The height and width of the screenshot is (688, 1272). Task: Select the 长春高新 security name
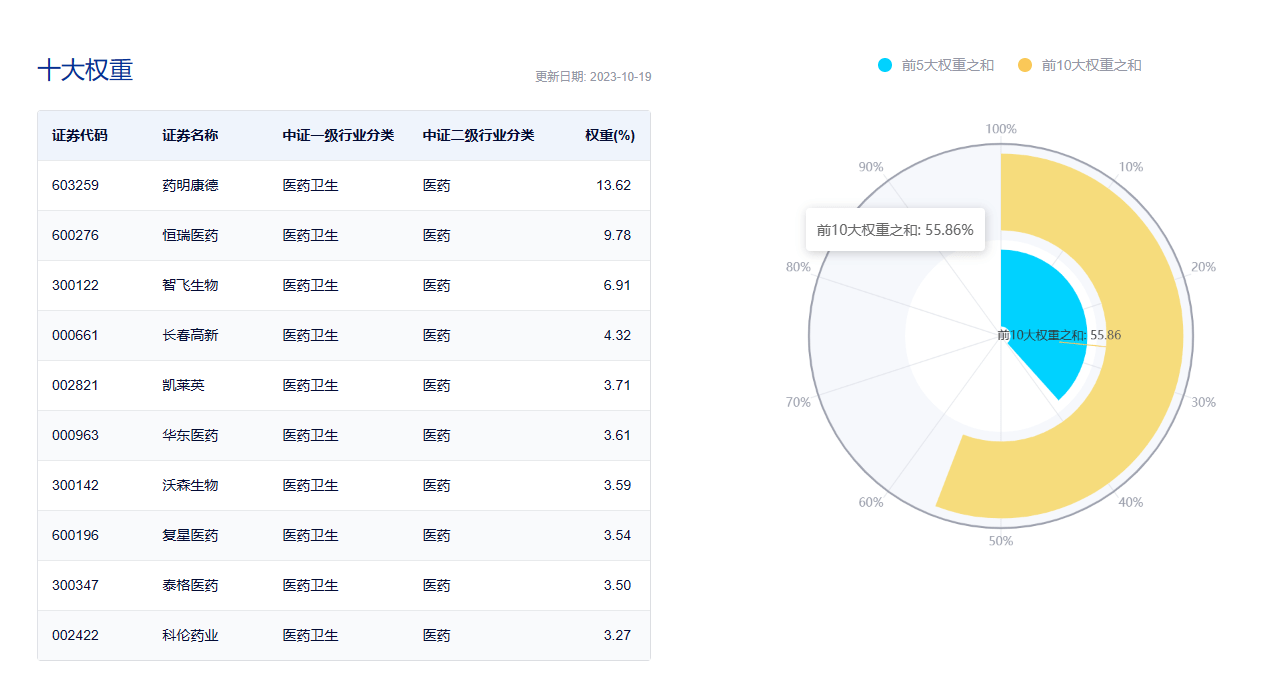click(x=190, y=336)
